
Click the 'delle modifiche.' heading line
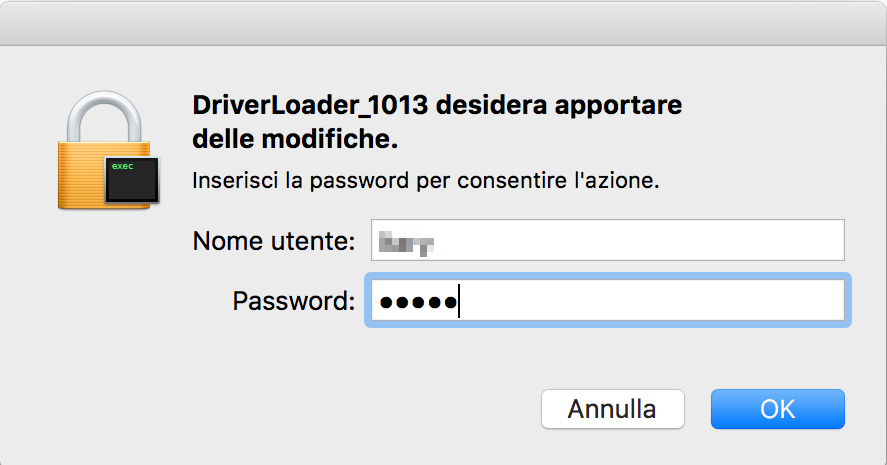point(295,139)
